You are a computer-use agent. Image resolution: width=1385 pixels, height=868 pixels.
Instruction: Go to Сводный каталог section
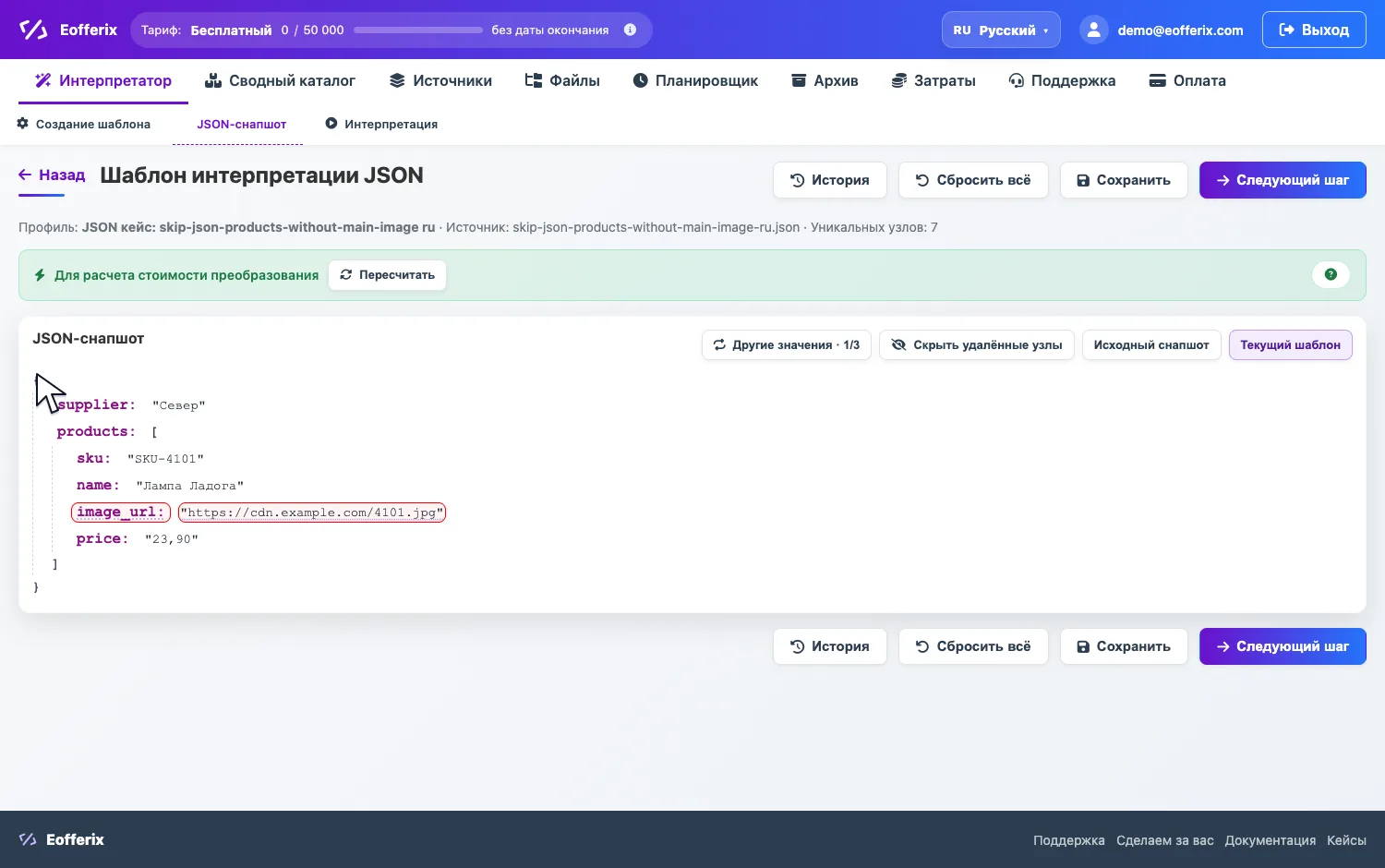point(280,80)
